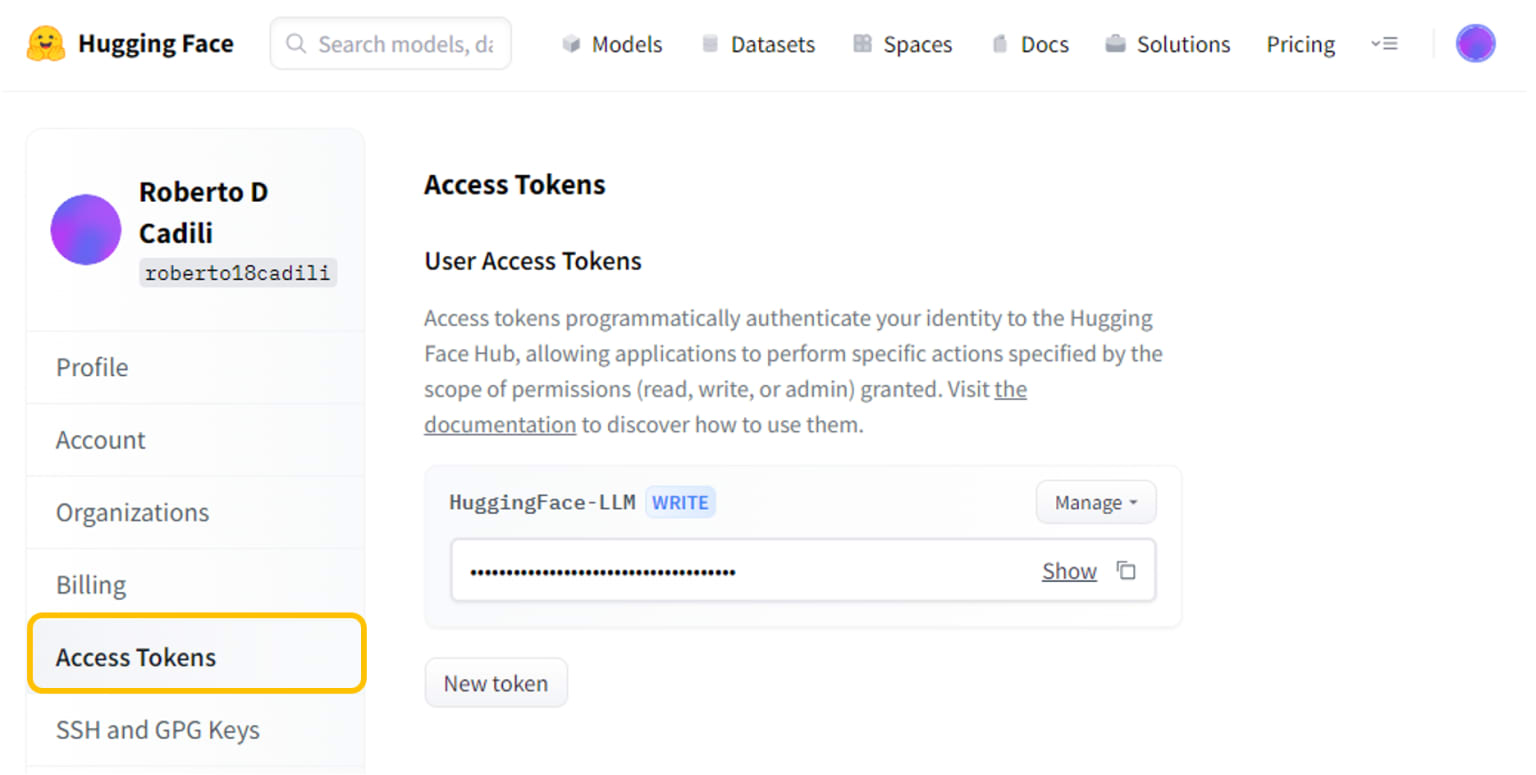The width and height of the screenshot is (1536, 775).
Task: Open Profile settings in the sidebar
Action: [195, 367]
